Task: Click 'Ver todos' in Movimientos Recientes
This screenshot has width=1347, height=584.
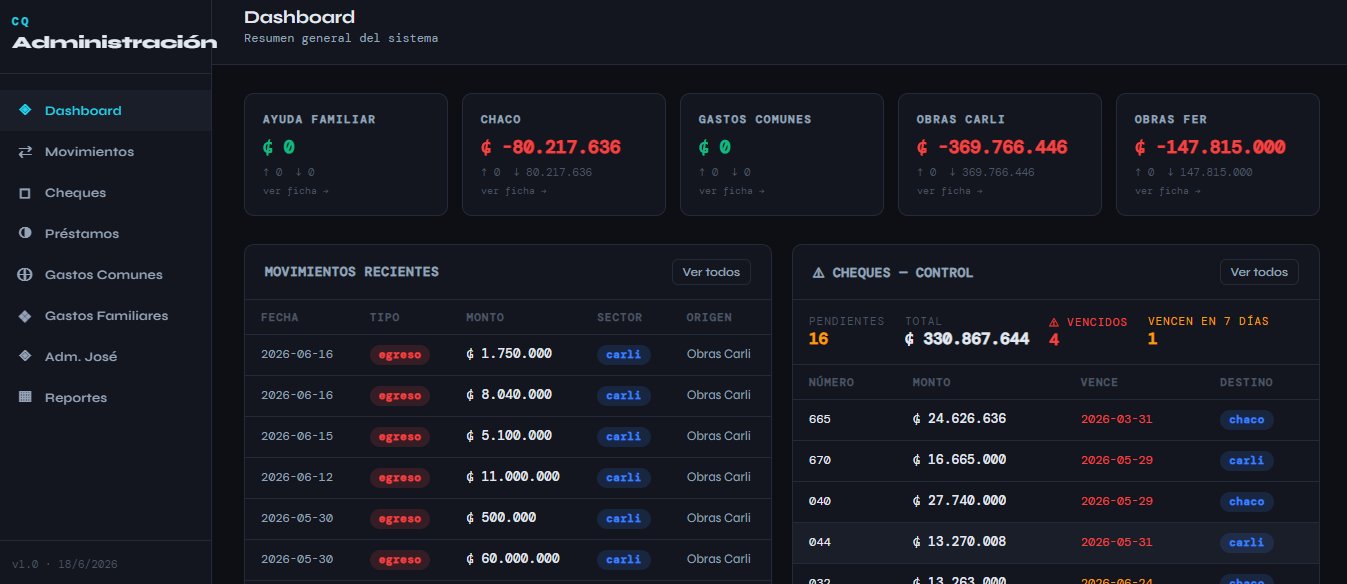Action: (711, 272)
